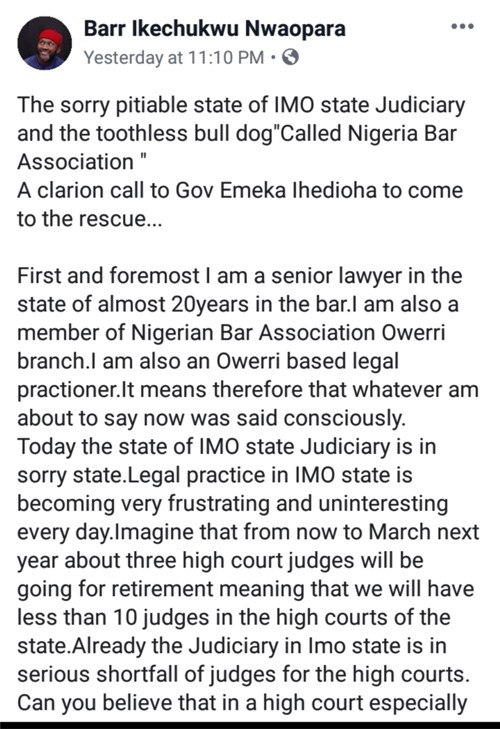Click the line becoming very frustrating and uninteresting
The height and width of the screenshot is (729, 500).
(233, 504)
